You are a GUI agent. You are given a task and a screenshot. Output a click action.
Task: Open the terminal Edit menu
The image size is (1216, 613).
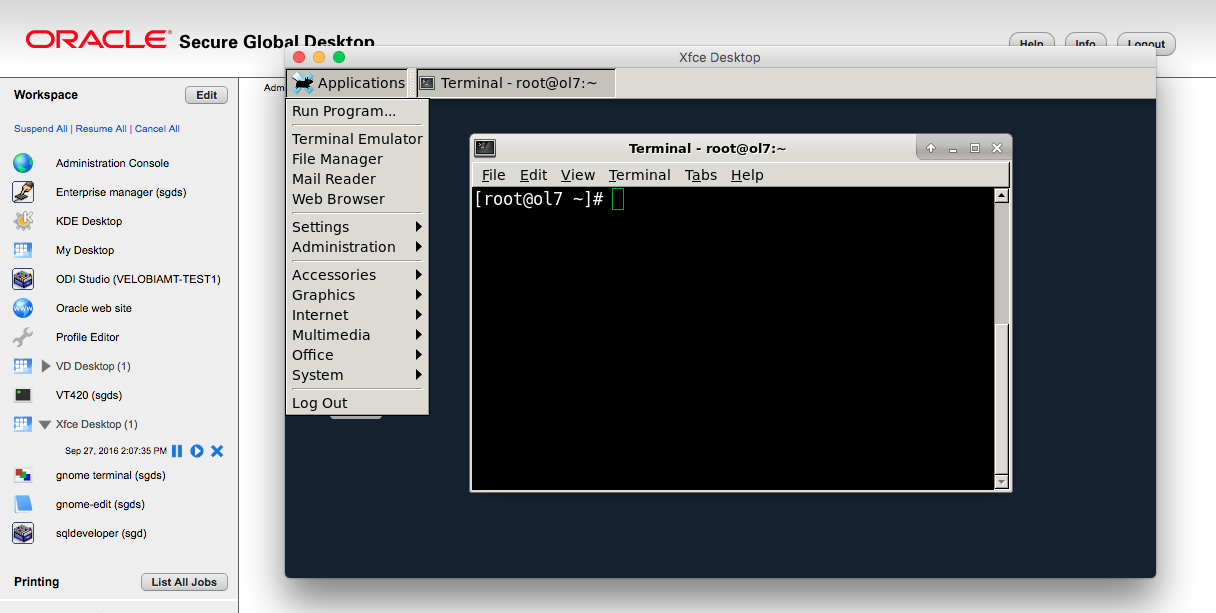(533, 175)
